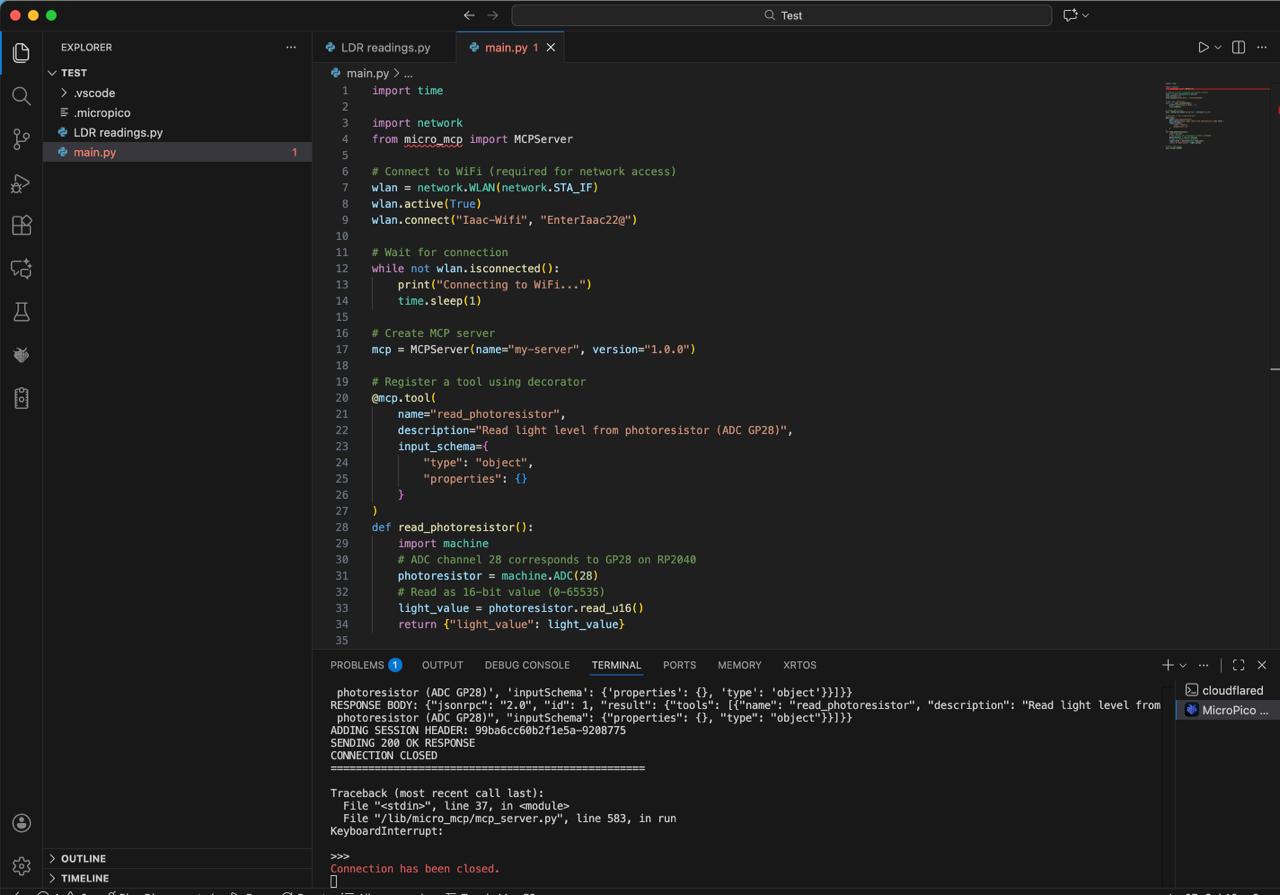Expand the TIMELINE section

(85, 878)
